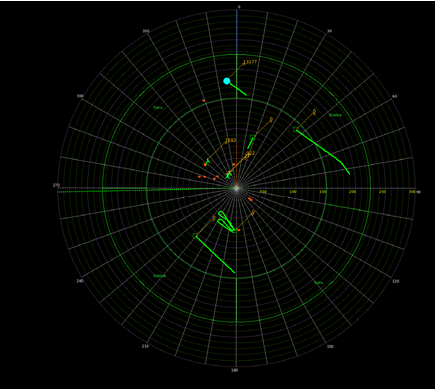Select the square marker ending the short north track
This screenshot has height=389, width=435.
(252, 137)
